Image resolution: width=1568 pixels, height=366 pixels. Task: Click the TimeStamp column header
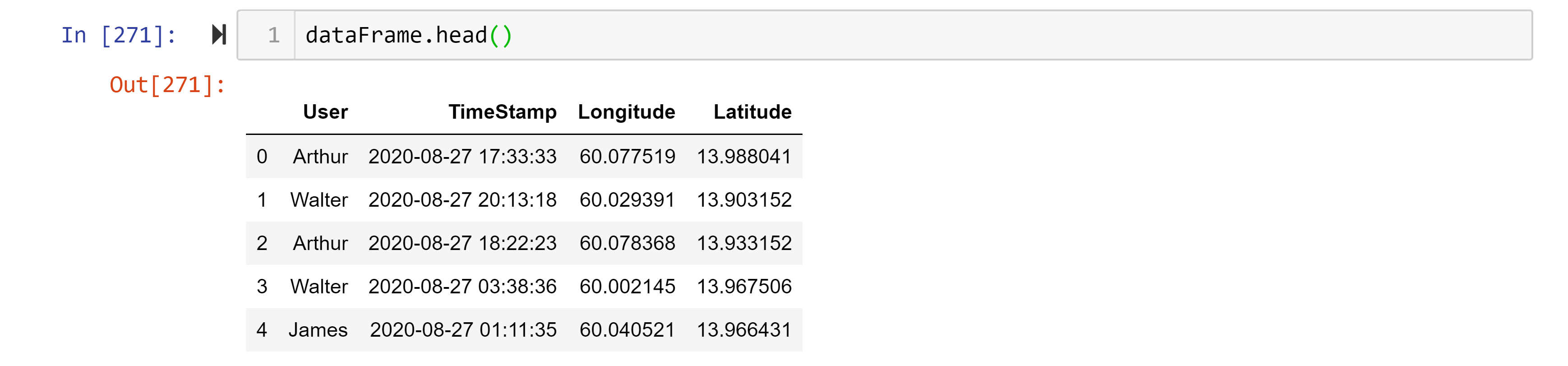[x=502, y=112]
